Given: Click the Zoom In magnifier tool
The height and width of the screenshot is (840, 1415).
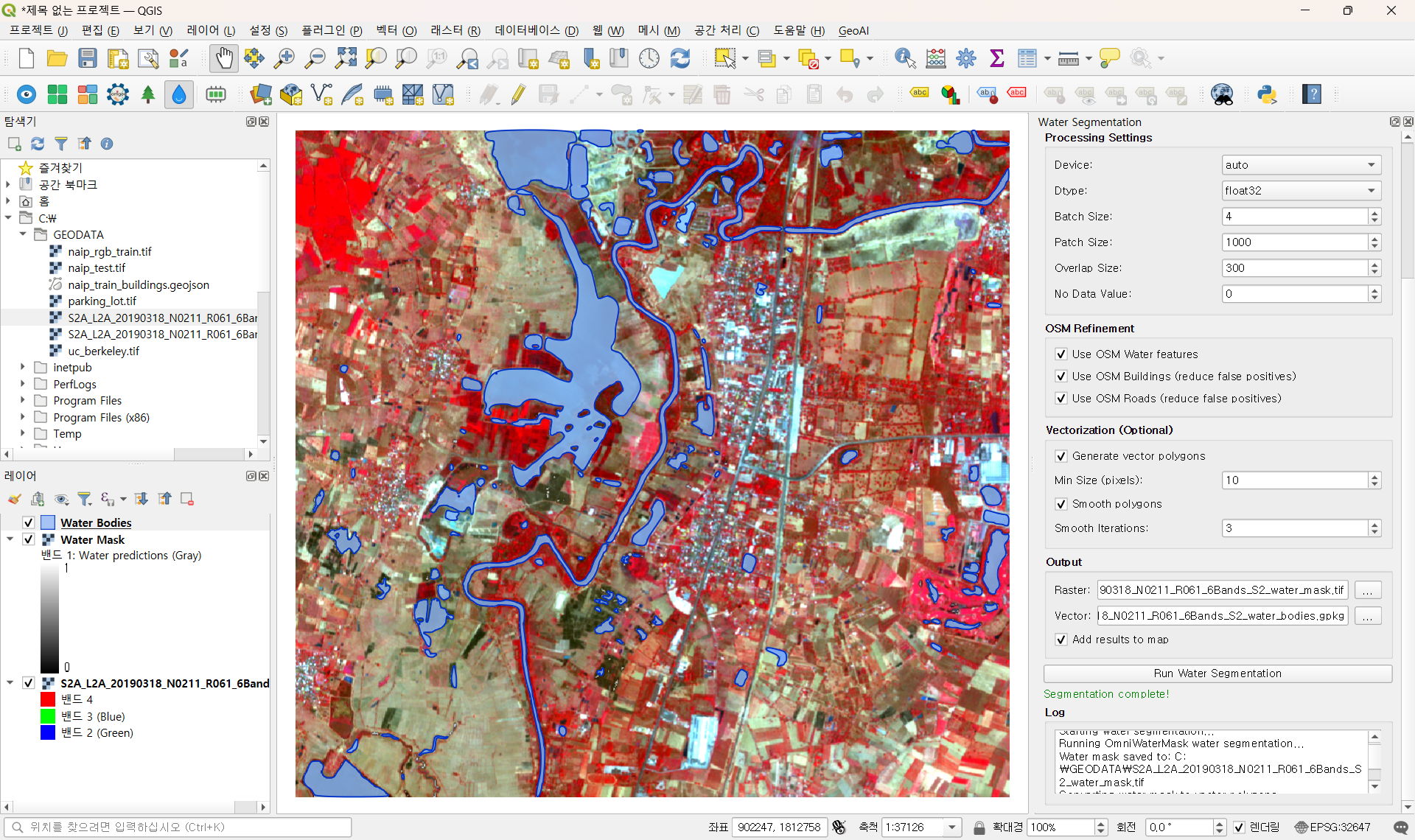Looking at the screenshot, I should point(284,58).
